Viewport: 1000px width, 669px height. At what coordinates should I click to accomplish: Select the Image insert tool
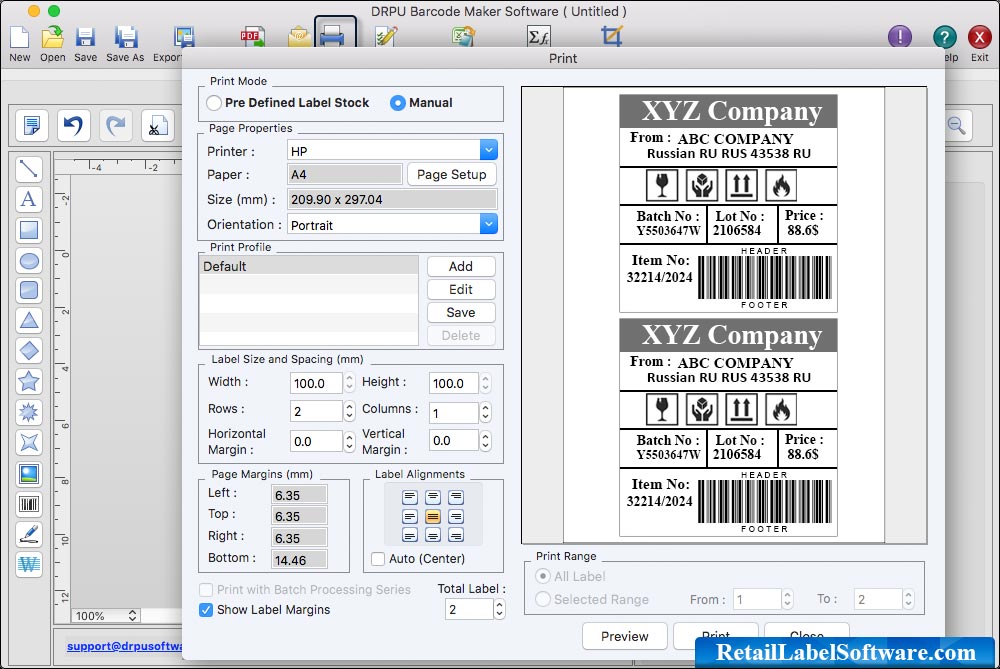click(x=29, y=471)
